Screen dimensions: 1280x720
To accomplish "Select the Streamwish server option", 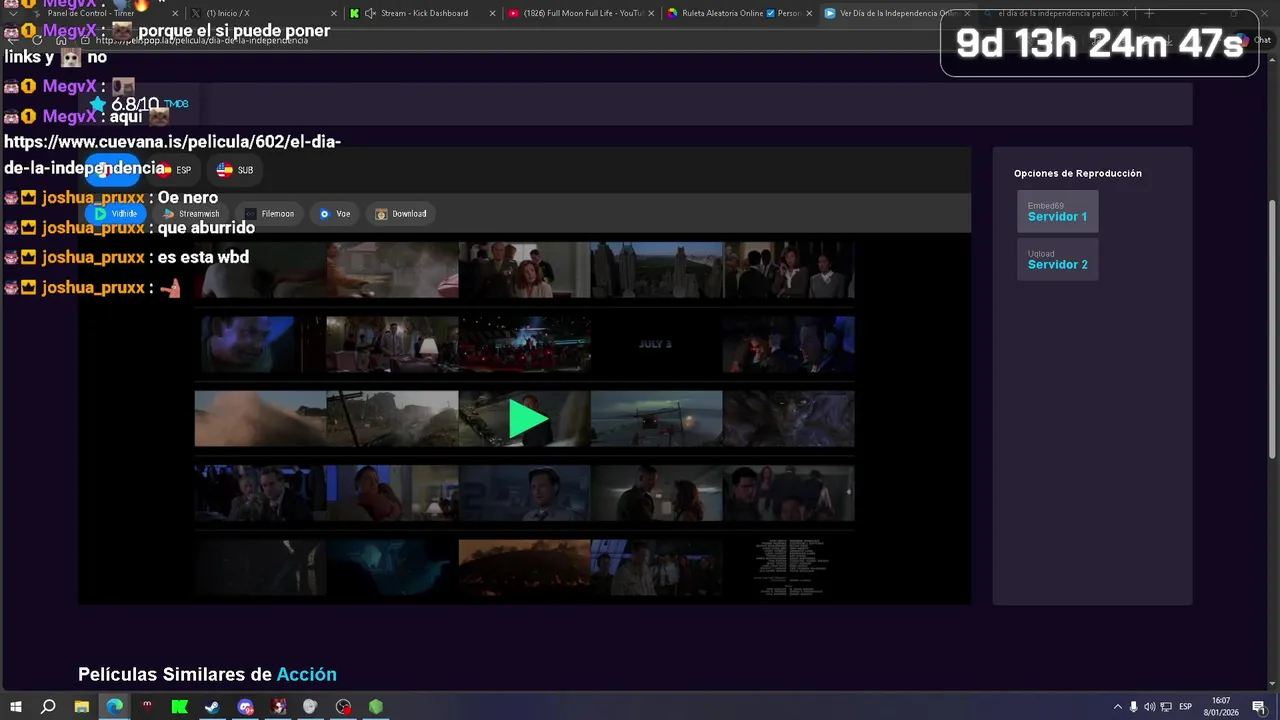I will click(191, 213).
